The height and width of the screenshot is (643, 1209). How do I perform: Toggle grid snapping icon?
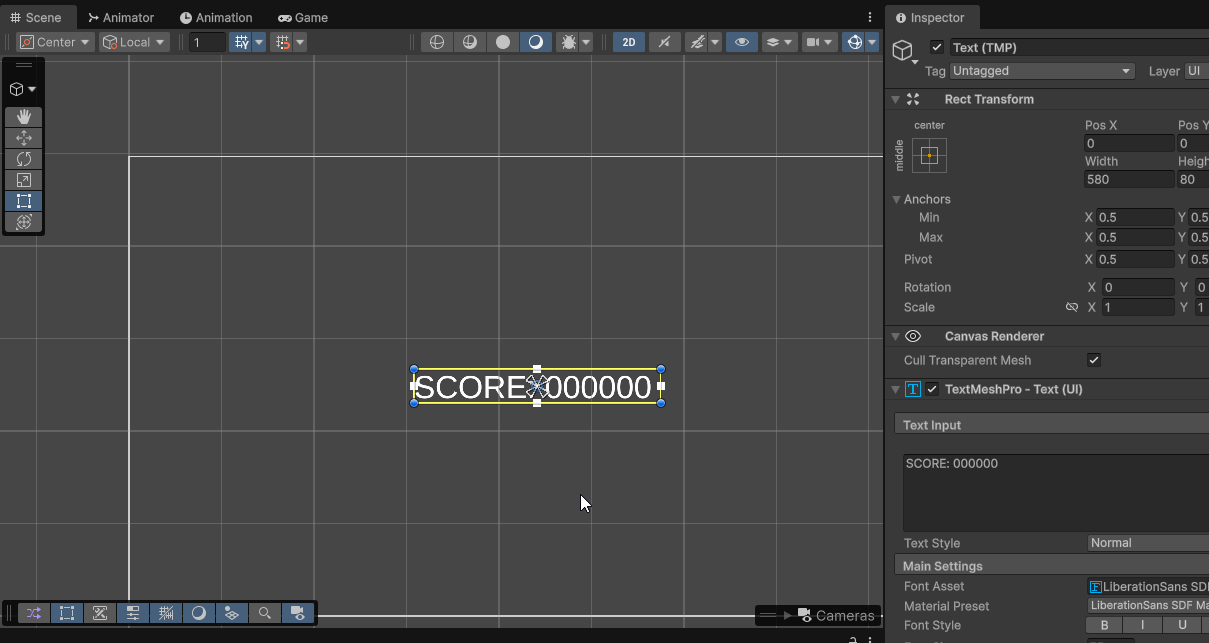(282, 42)
